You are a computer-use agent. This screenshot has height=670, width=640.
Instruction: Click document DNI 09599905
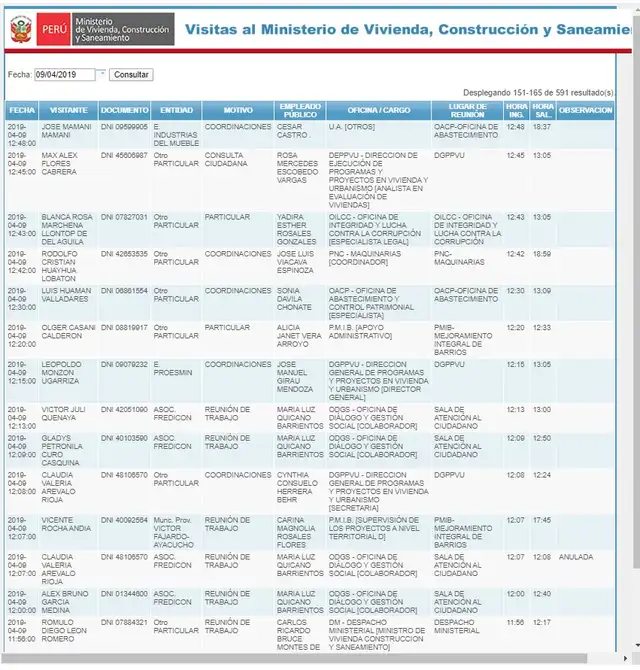124,127
